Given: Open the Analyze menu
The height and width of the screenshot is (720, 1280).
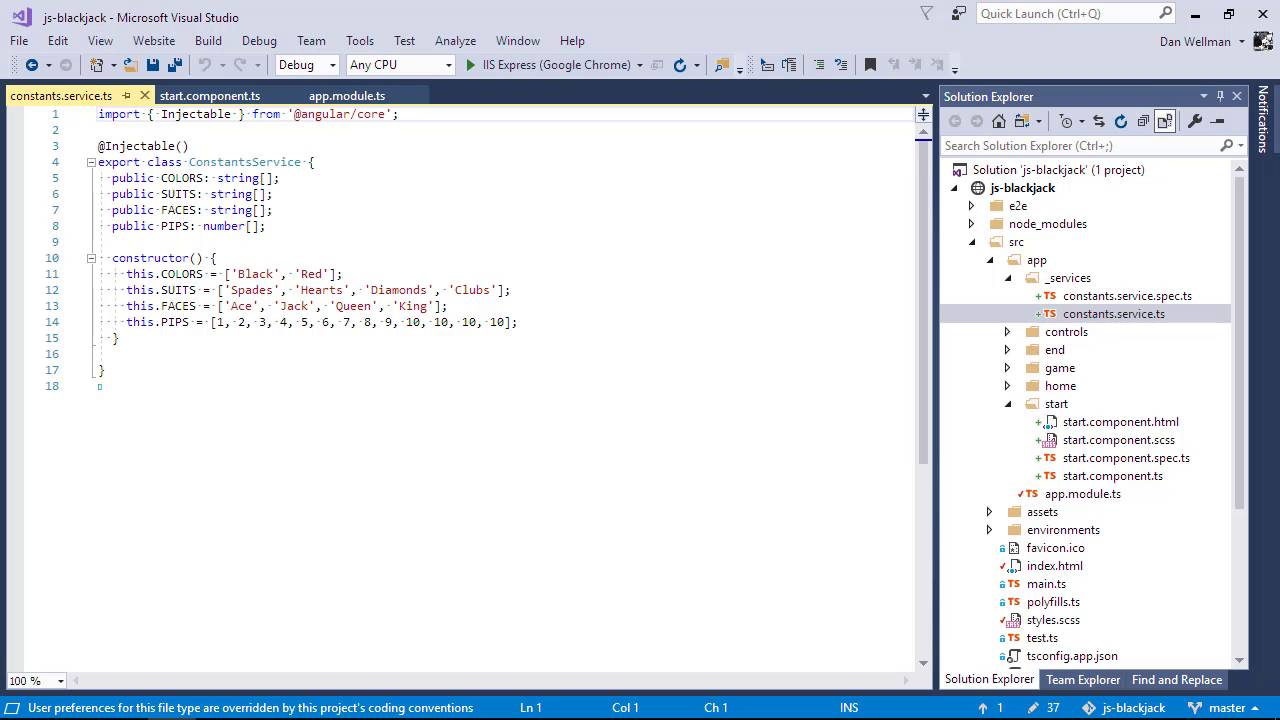Looking at the screenshot, I should [455, 41].
